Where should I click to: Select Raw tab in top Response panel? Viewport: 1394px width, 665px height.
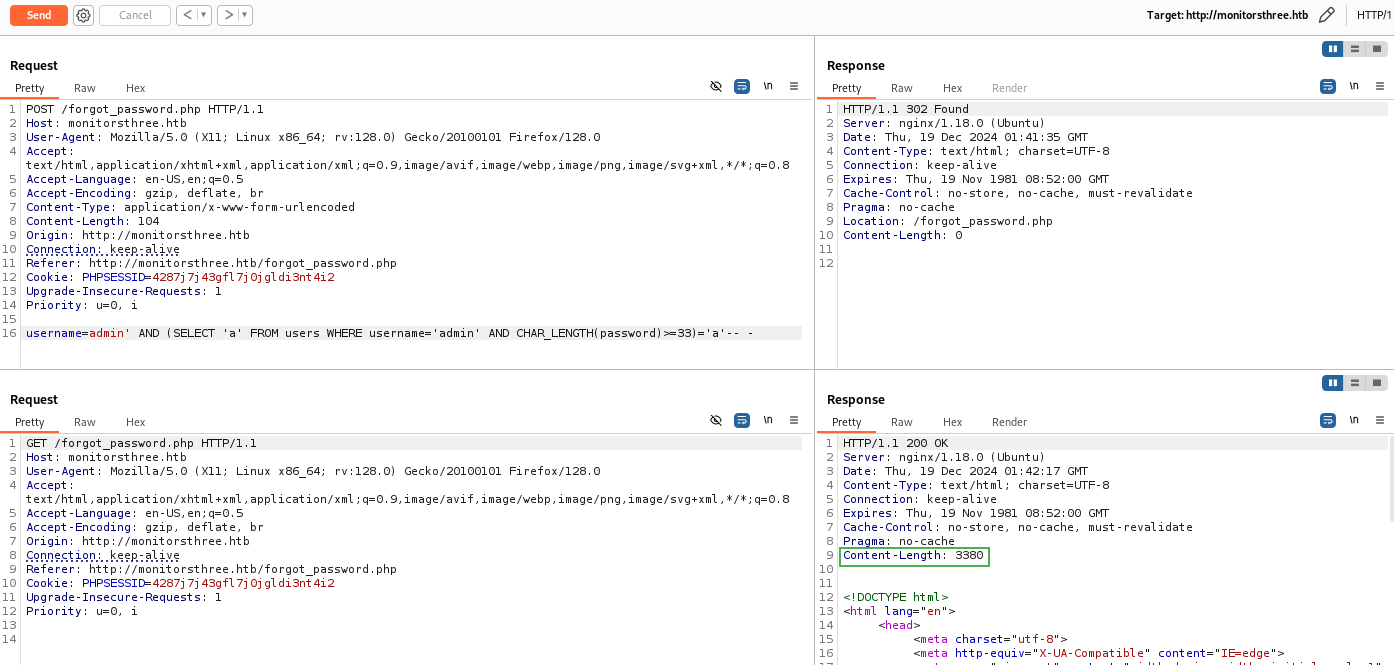point(902,88)
